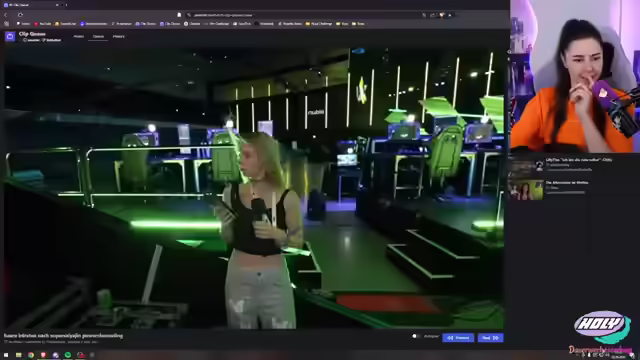Screen dimensions: 640x360
Task: Click the Clip Queue logo icon
Action: point(10,37)
